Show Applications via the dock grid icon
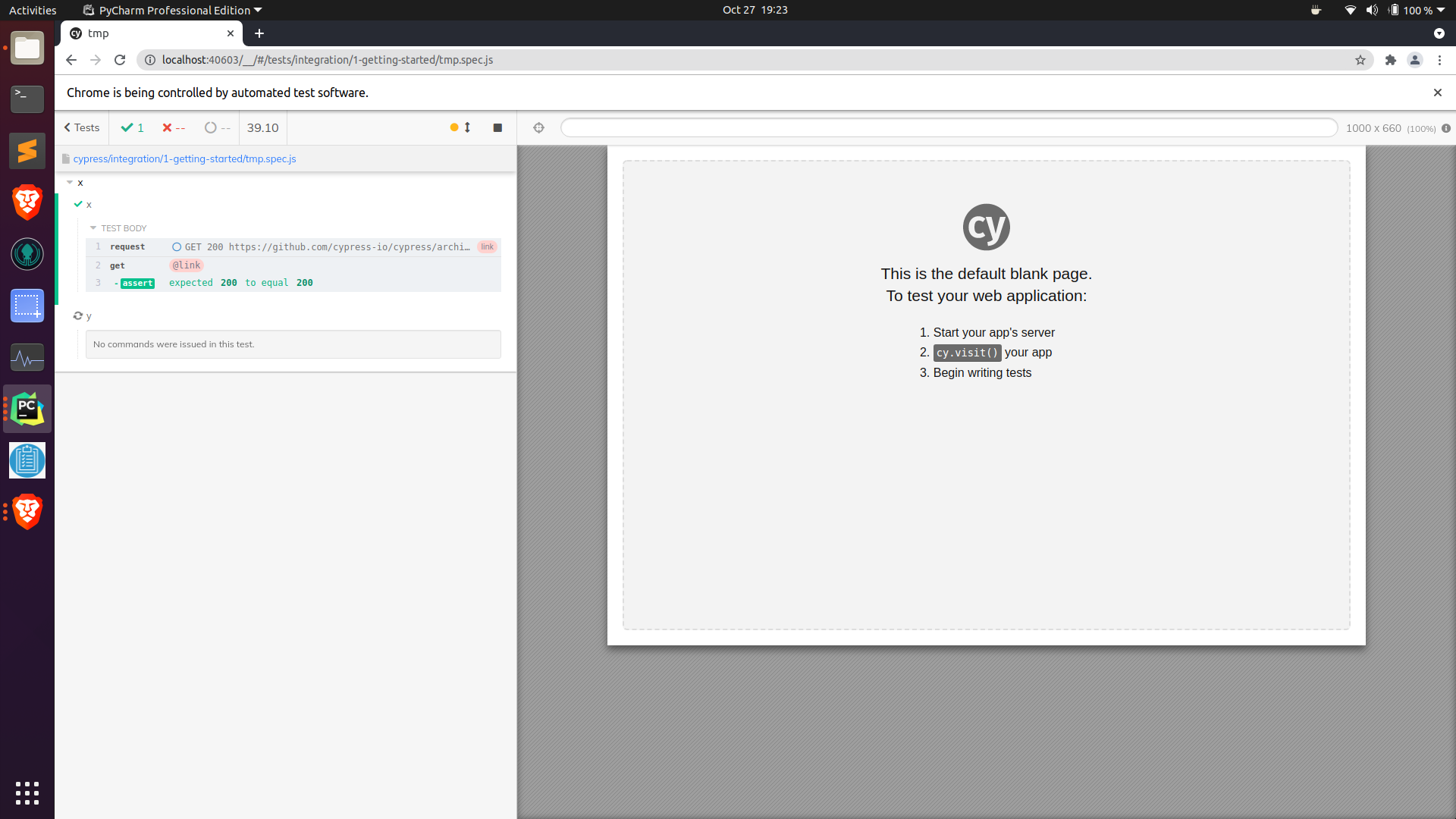Viewport: 1456px width, 819px height. [27, 793]
